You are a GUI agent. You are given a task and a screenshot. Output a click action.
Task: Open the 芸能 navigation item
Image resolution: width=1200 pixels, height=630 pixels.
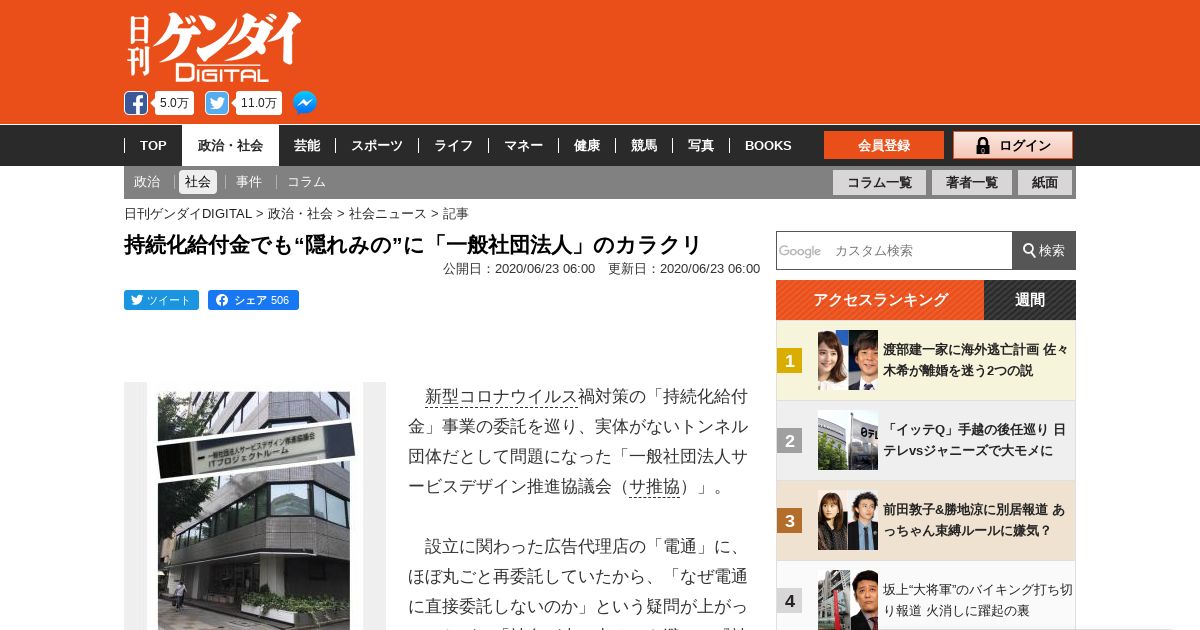pos(307,145)
